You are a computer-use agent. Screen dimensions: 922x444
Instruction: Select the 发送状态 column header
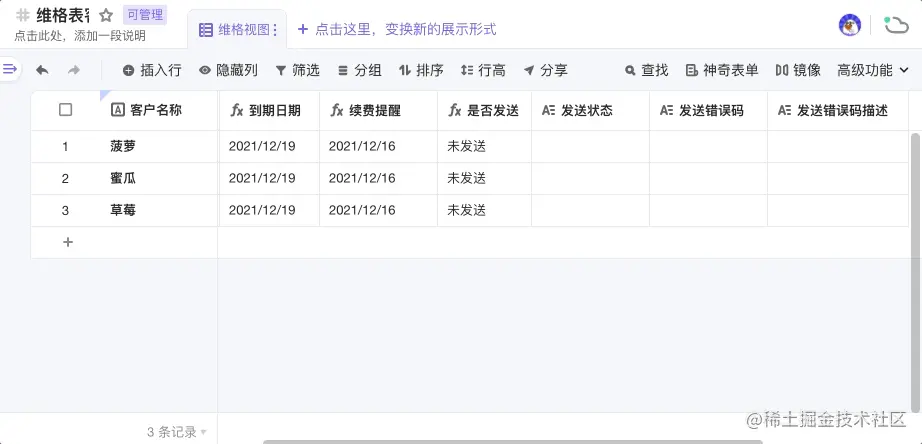pos(591,110)
